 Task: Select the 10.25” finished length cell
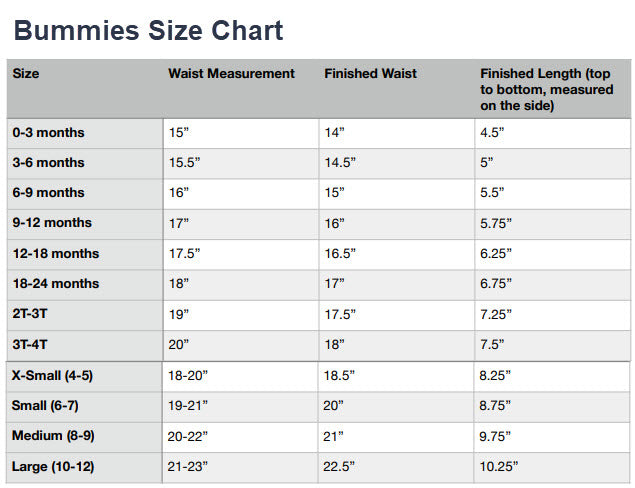500,466
